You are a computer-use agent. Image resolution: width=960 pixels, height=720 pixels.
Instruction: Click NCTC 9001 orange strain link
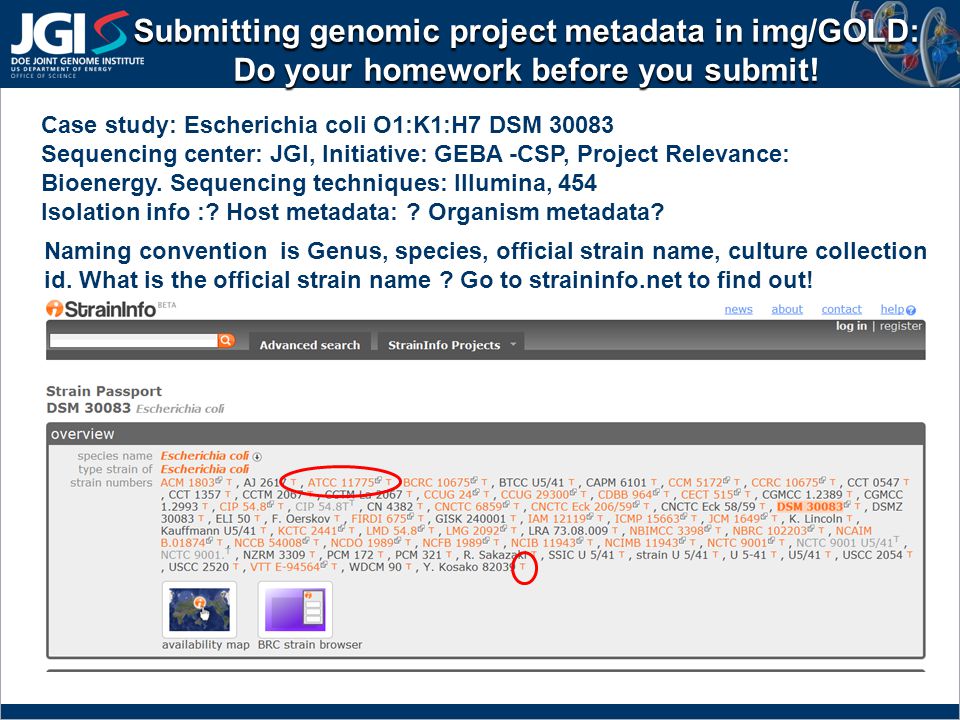pos(737,543)
